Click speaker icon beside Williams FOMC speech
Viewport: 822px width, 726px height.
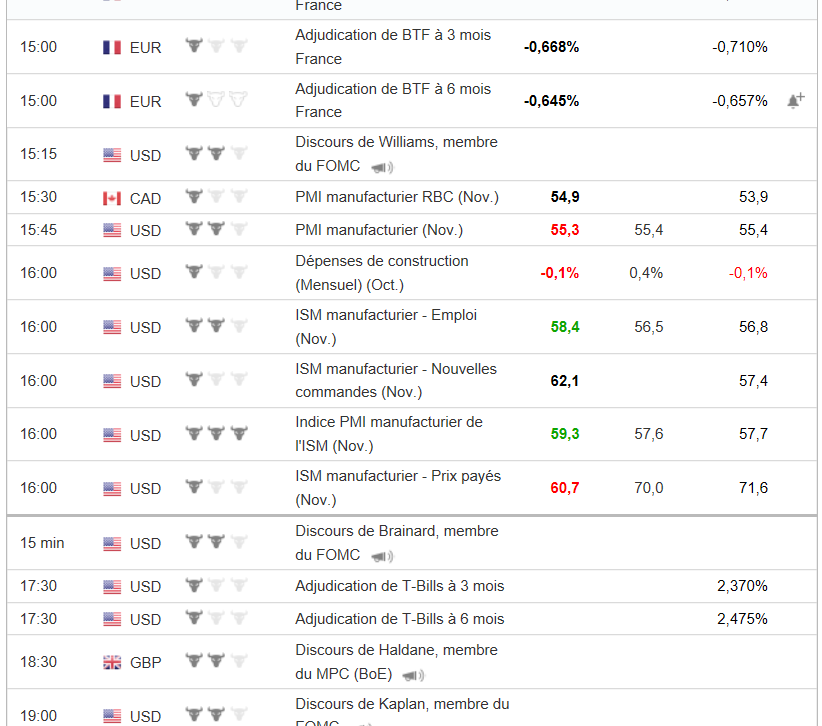(382, 167)
